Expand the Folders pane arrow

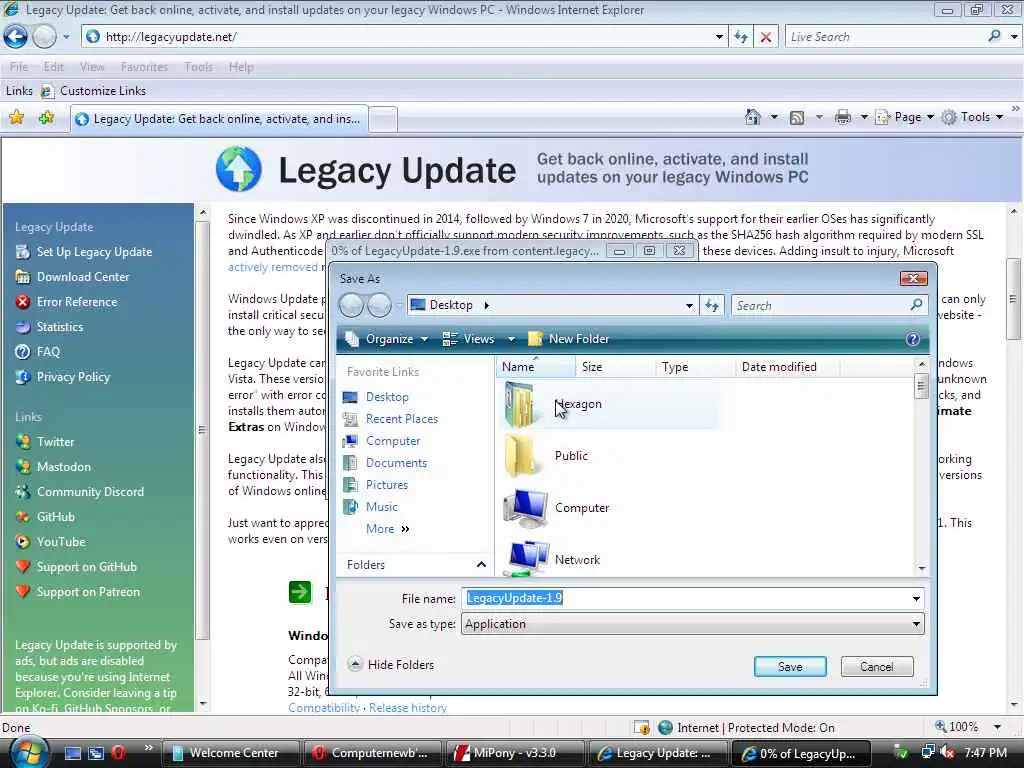pos(481,565)
